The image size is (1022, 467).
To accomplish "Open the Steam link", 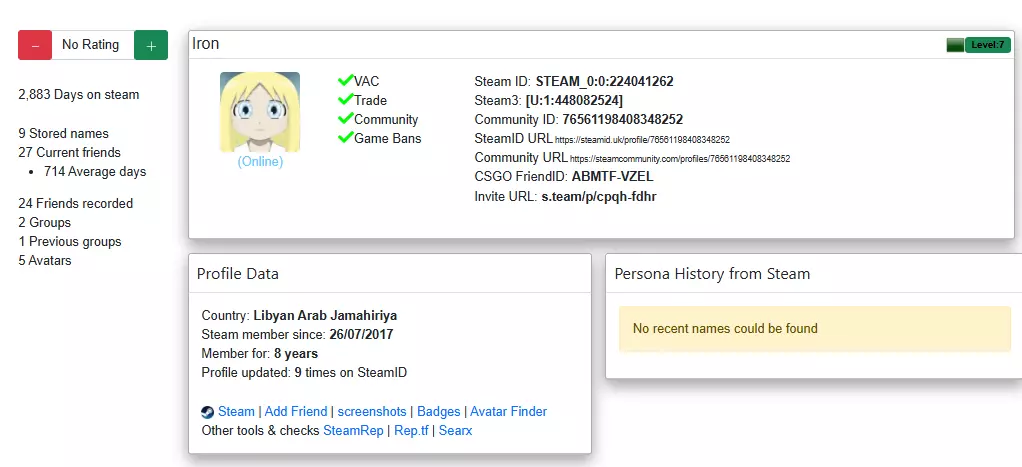I will tap(236, 412).
